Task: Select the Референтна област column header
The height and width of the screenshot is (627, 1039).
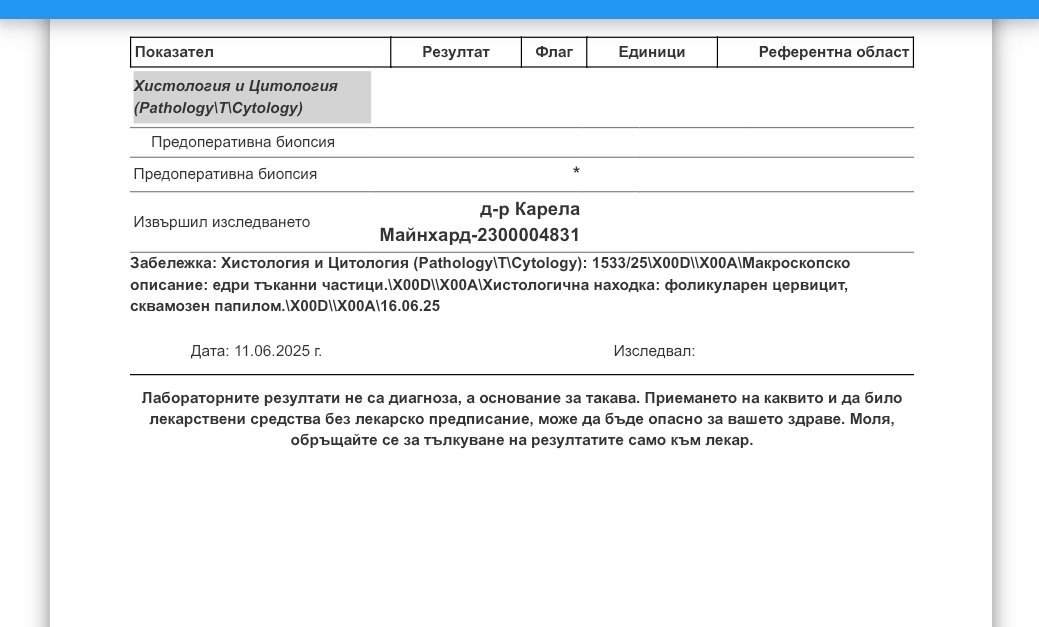Action: pos(833,52)
